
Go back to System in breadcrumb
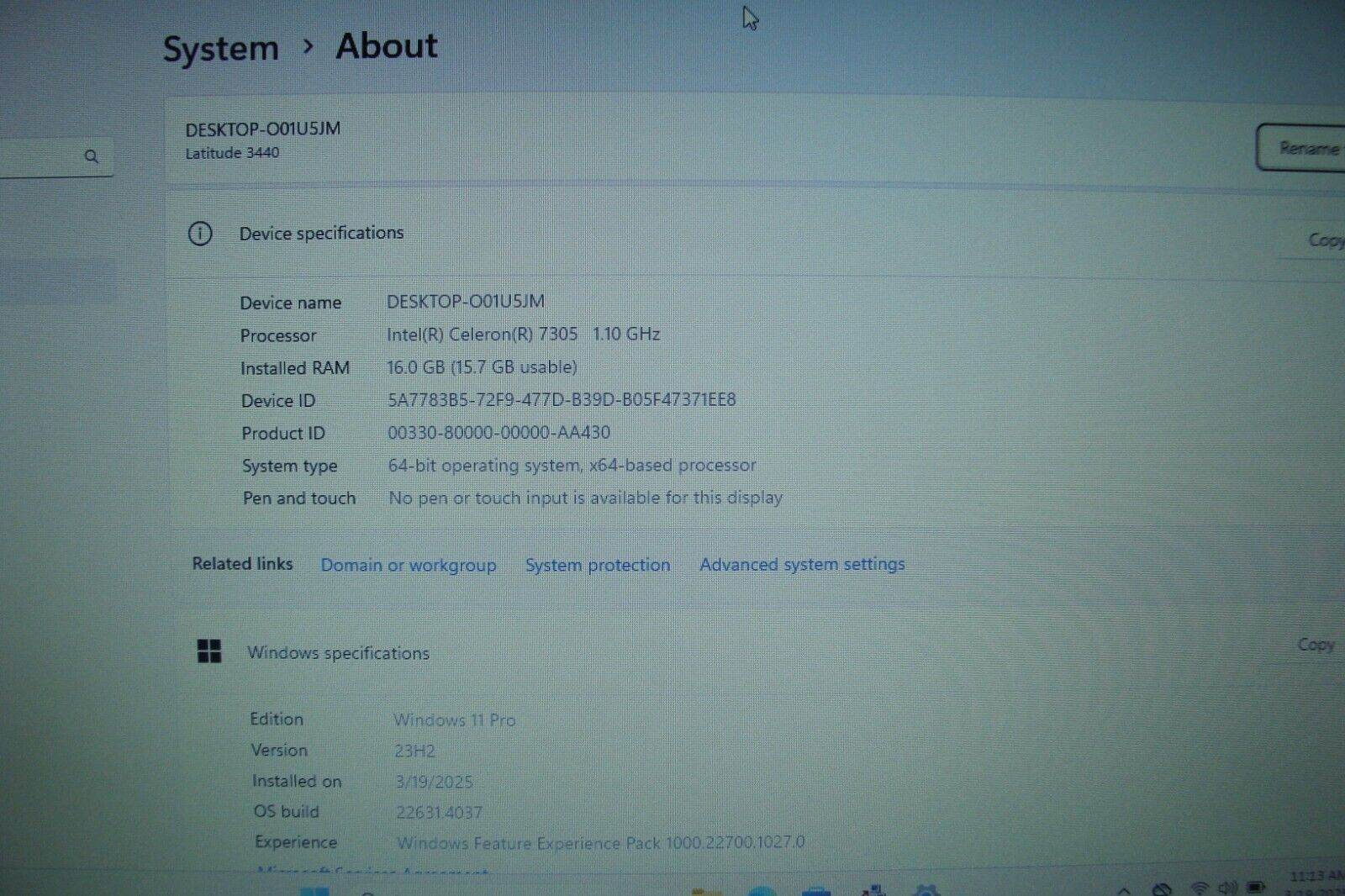point(220,49)
